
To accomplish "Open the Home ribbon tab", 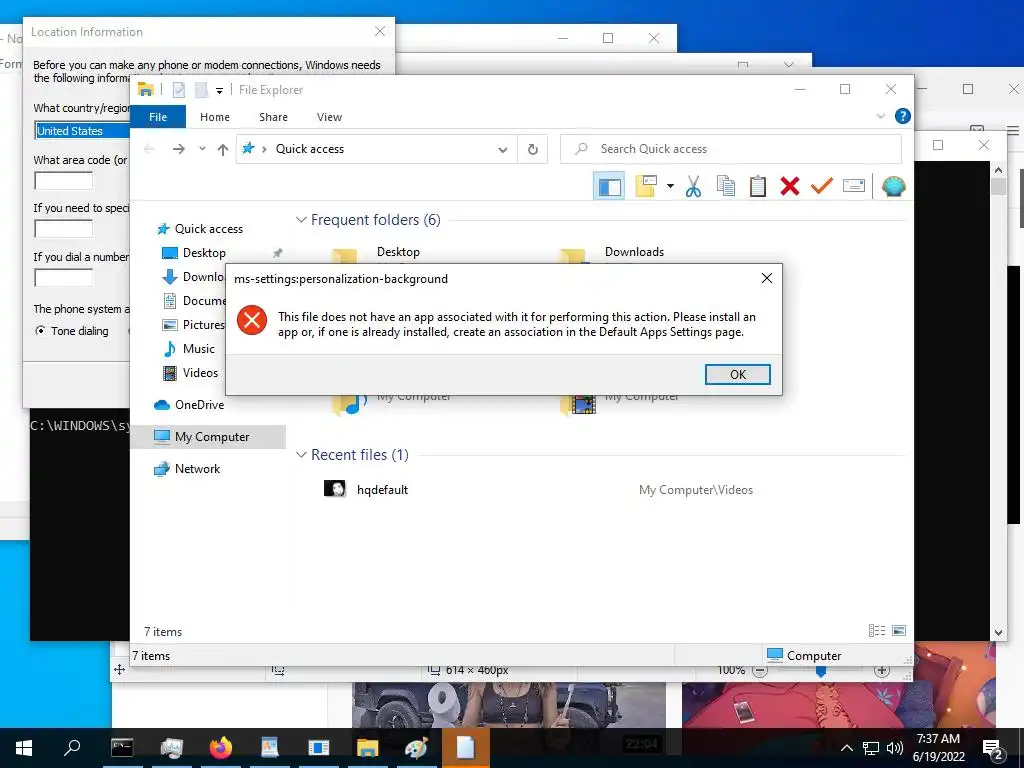I will [x=215, y=117].
